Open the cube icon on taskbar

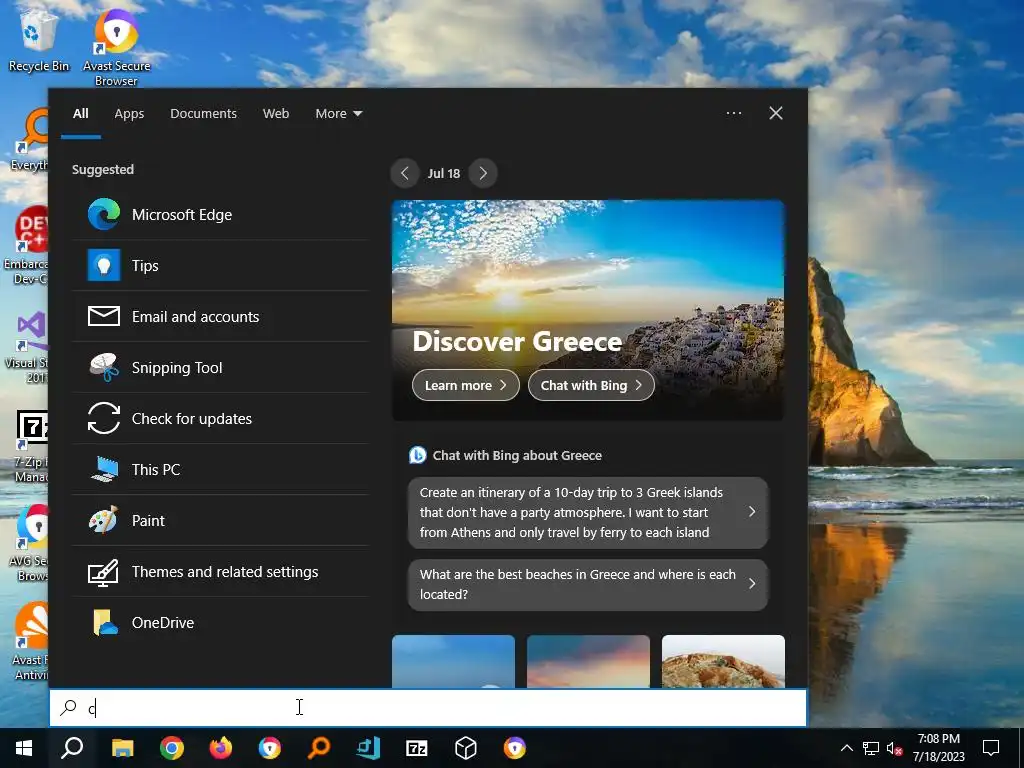click(x=466, y=748)
